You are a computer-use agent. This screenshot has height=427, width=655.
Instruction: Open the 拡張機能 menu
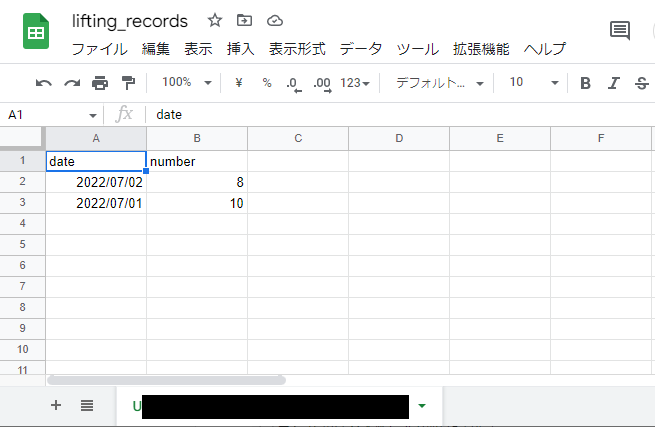481,49
